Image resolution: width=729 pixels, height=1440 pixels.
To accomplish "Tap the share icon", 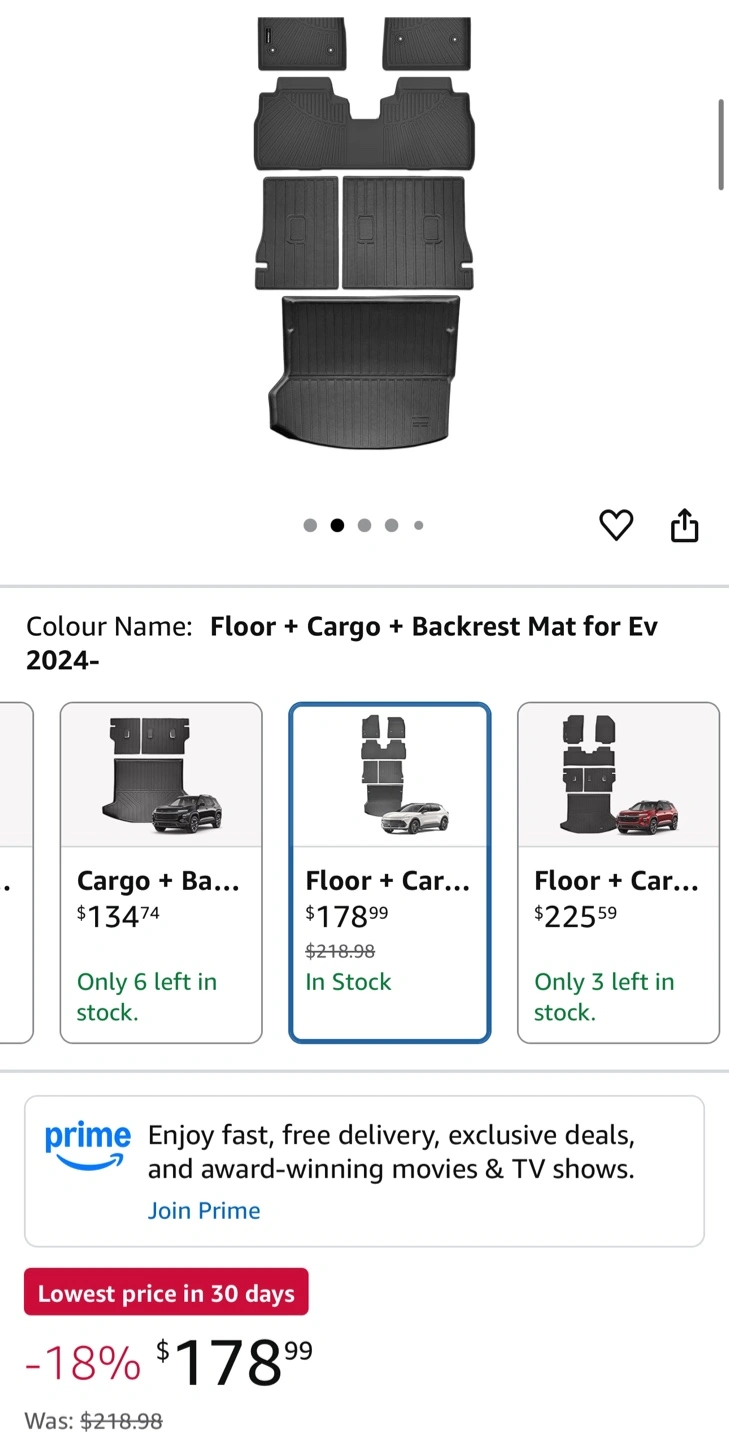I will point(684,525).
